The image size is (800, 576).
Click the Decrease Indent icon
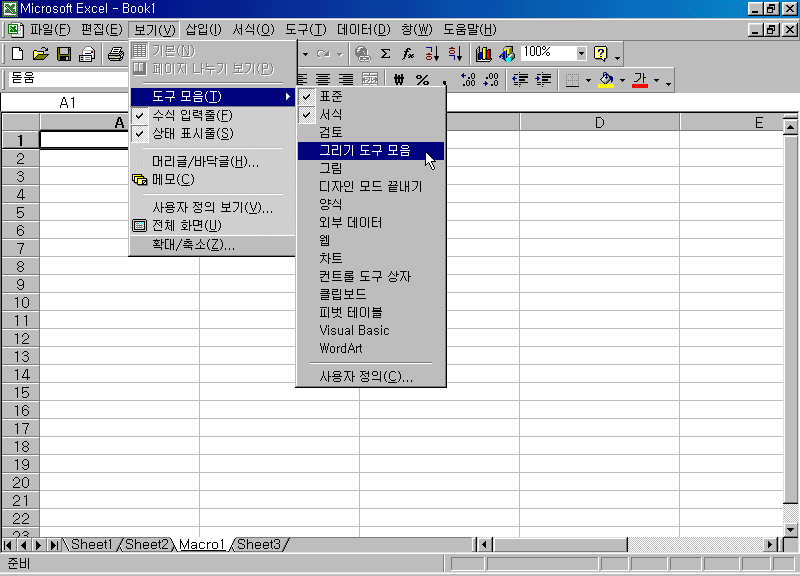520,80
